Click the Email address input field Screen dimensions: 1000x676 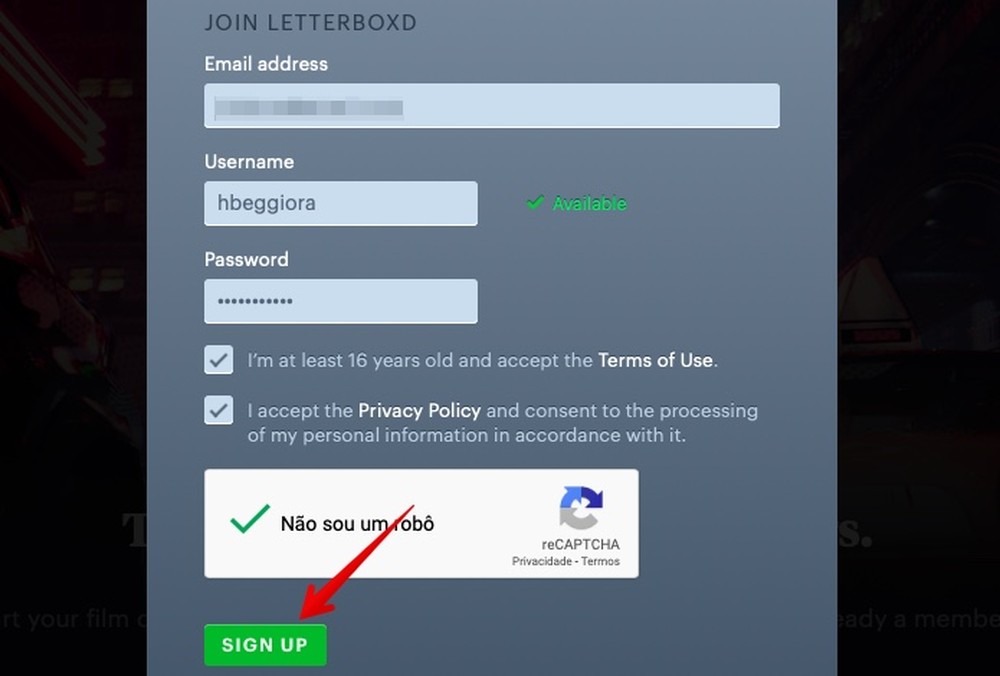click(491, 105)
